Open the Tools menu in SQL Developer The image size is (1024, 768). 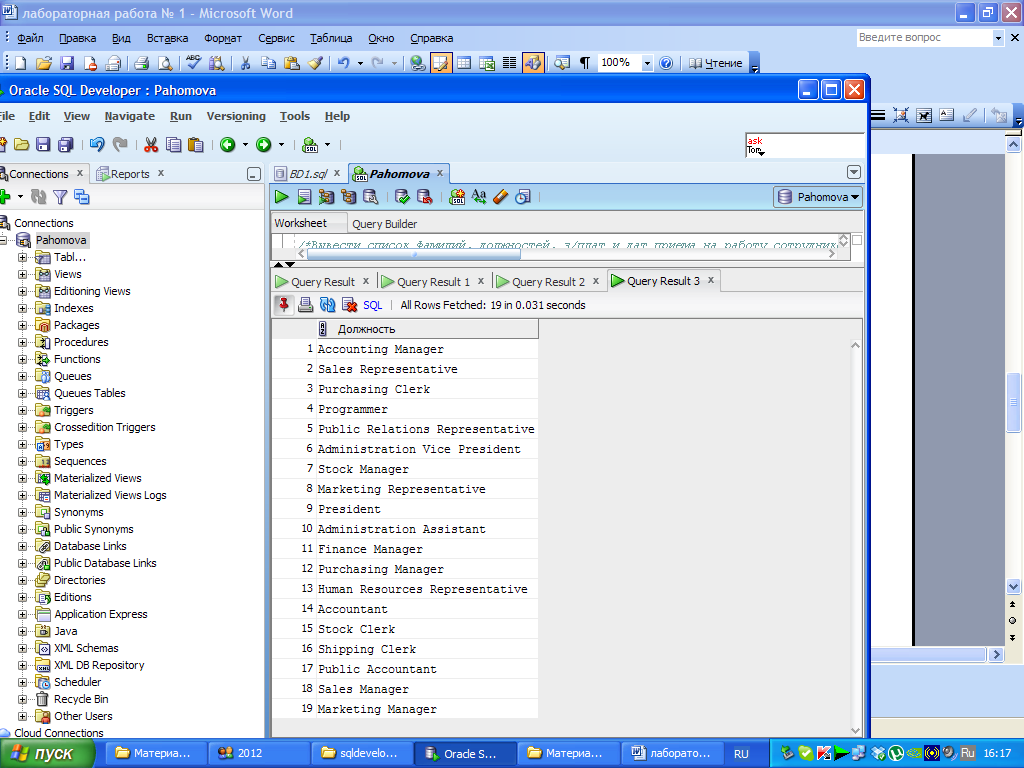tap(295, 116)
